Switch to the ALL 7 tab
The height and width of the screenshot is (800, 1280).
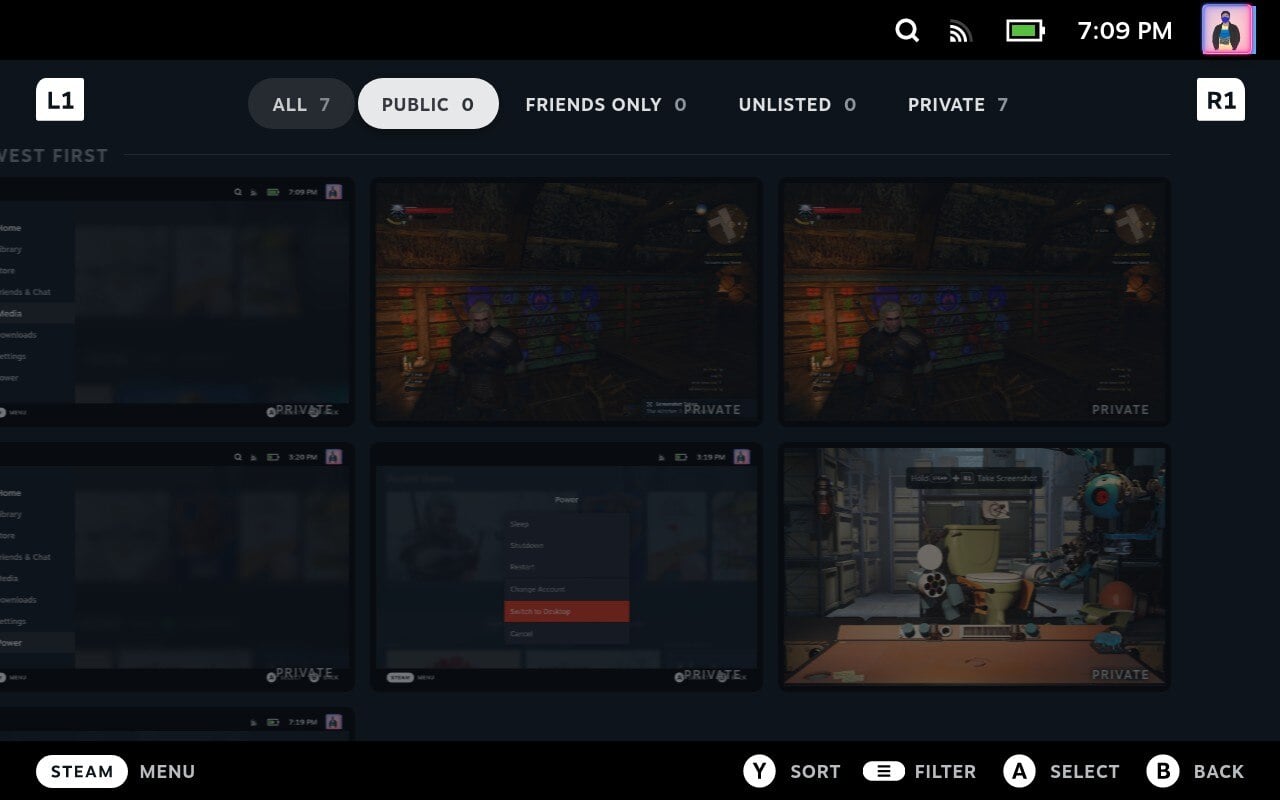301,104
